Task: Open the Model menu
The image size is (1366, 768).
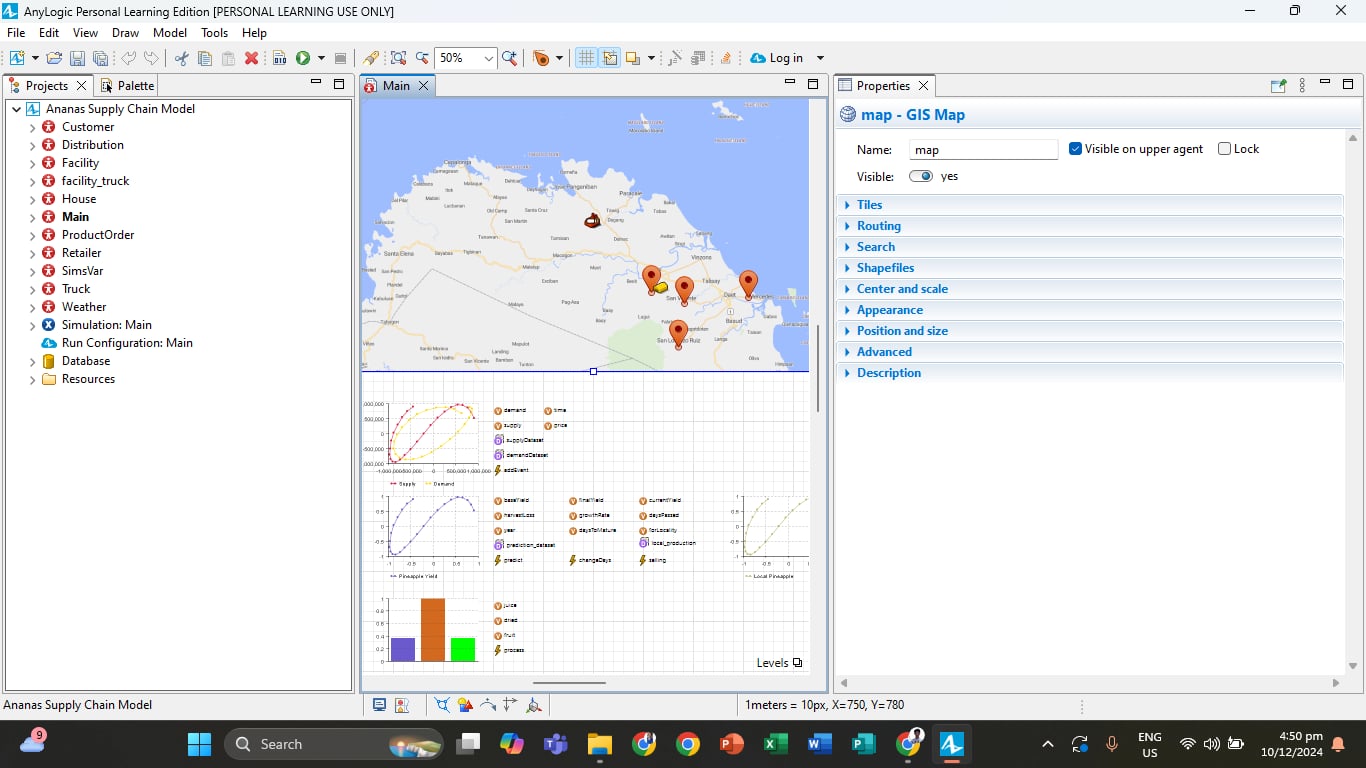Action: (170, 33)
